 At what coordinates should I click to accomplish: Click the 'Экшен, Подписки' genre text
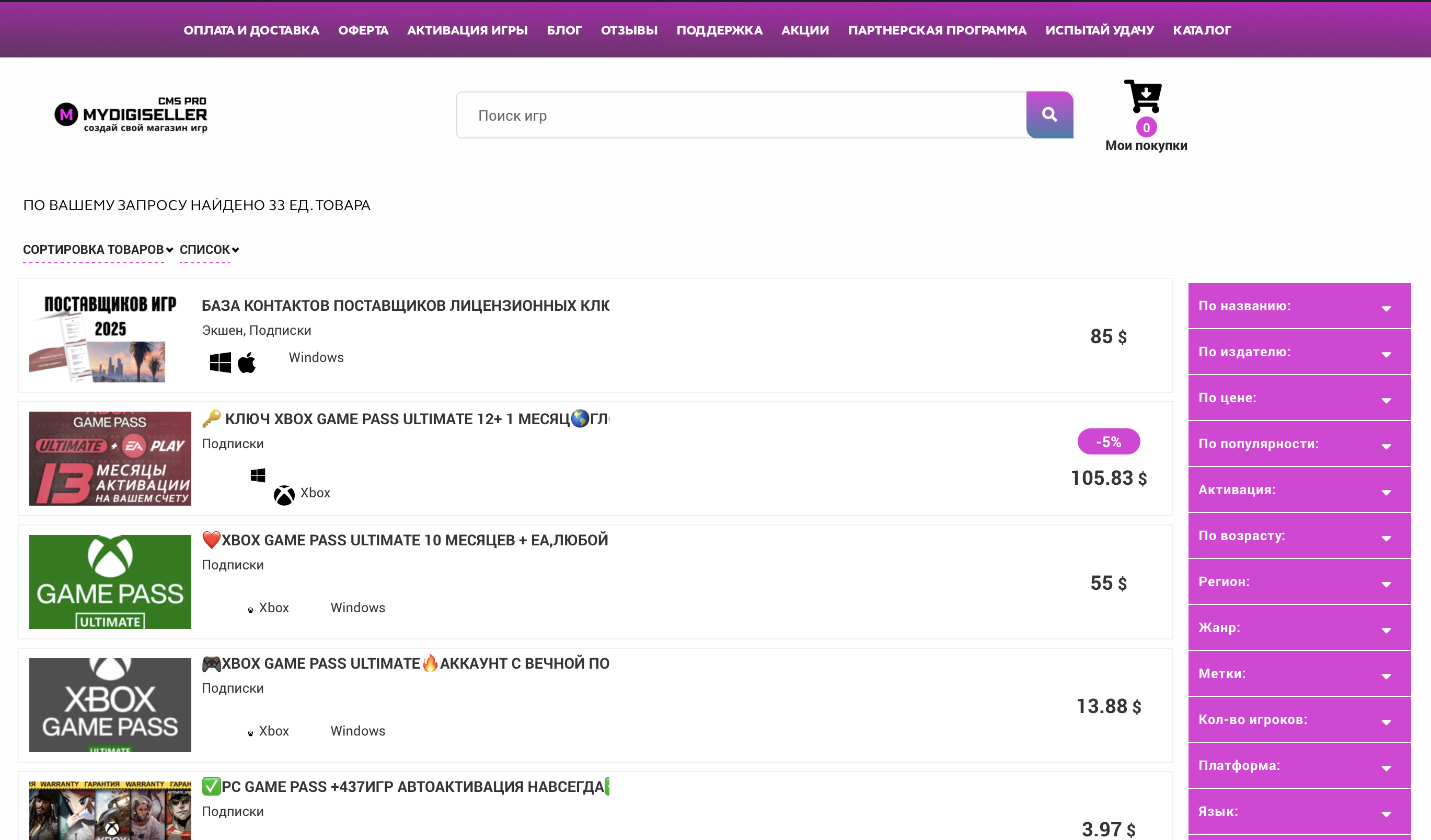coord(257,330)
